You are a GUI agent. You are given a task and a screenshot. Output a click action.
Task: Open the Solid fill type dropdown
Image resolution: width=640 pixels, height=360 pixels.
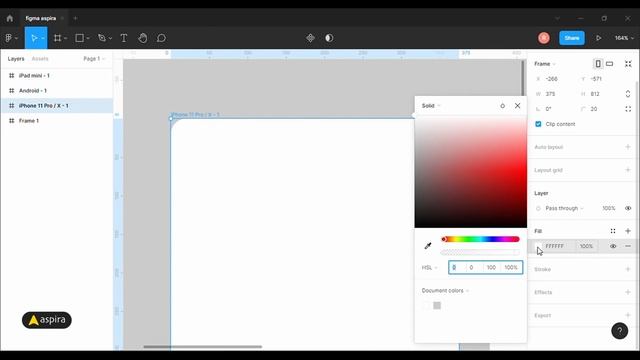coord(431,106)
